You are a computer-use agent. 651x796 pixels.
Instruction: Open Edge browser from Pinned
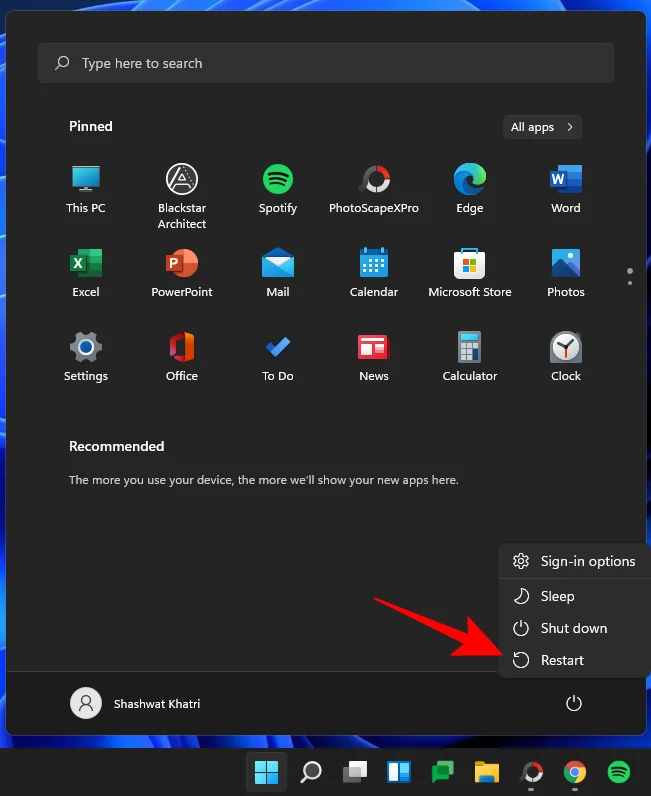pyautogui.click(x=470, y=189)
